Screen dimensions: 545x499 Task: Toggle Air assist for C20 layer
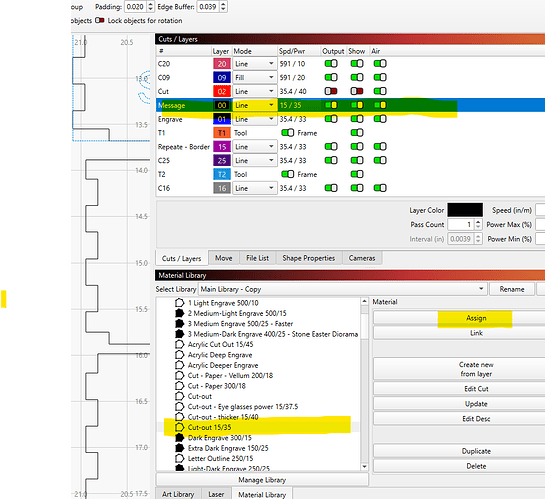[x=380, y=64]
